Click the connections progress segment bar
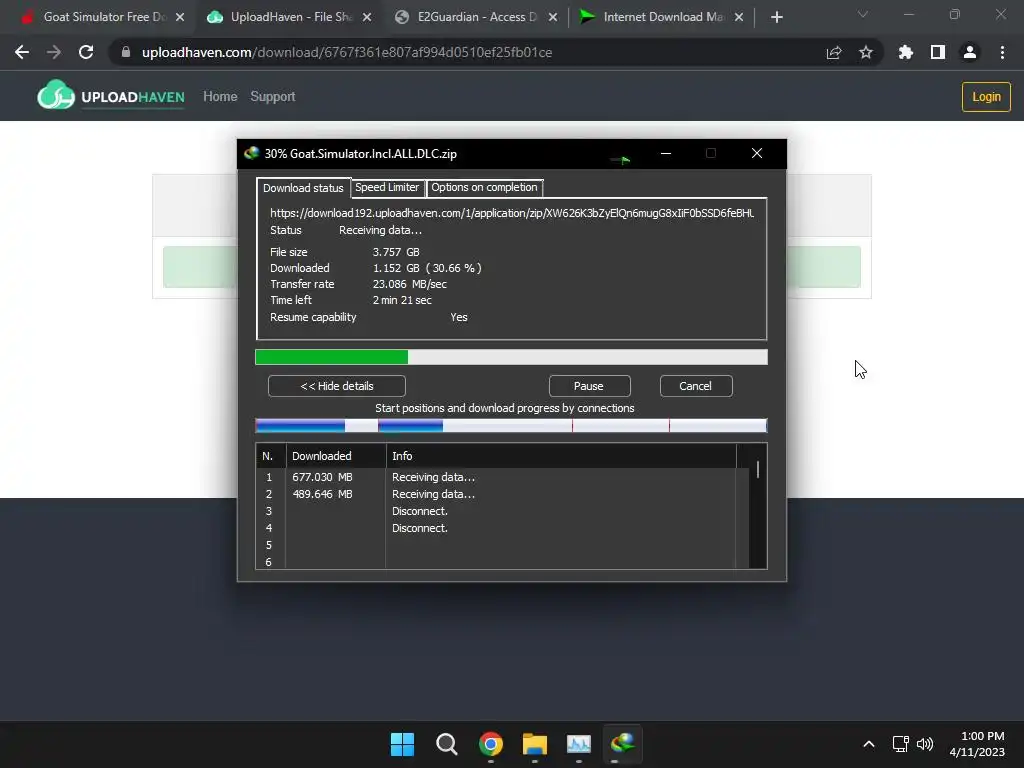The image size is (1024, 768). tap(511, 426)
